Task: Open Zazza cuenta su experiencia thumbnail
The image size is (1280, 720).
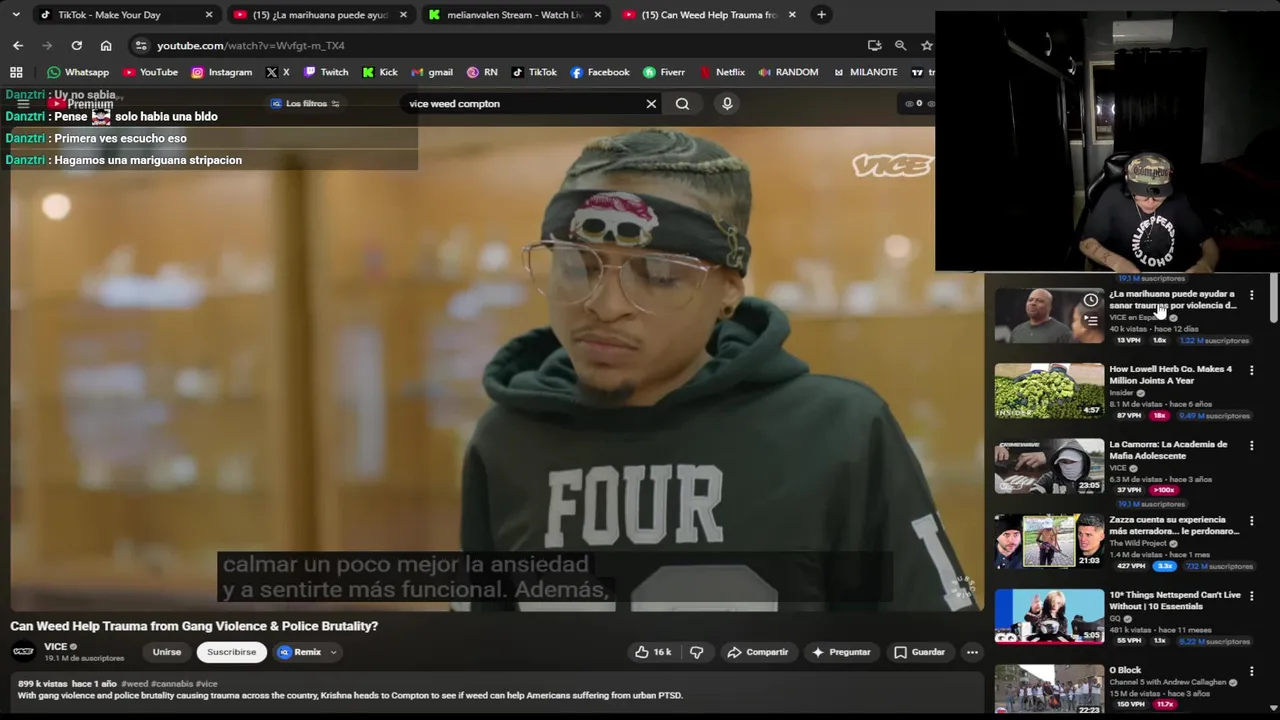Action: [1049, 541]
